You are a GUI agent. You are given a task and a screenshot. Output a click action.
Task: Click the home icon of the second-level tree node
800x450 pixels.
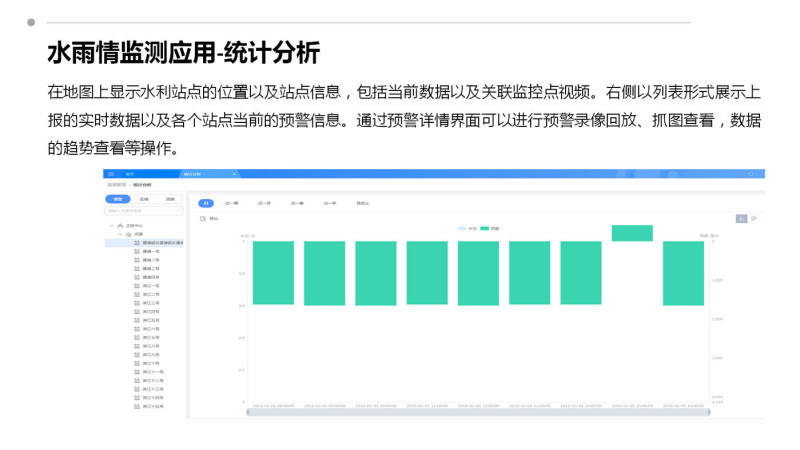pos(130,234)
